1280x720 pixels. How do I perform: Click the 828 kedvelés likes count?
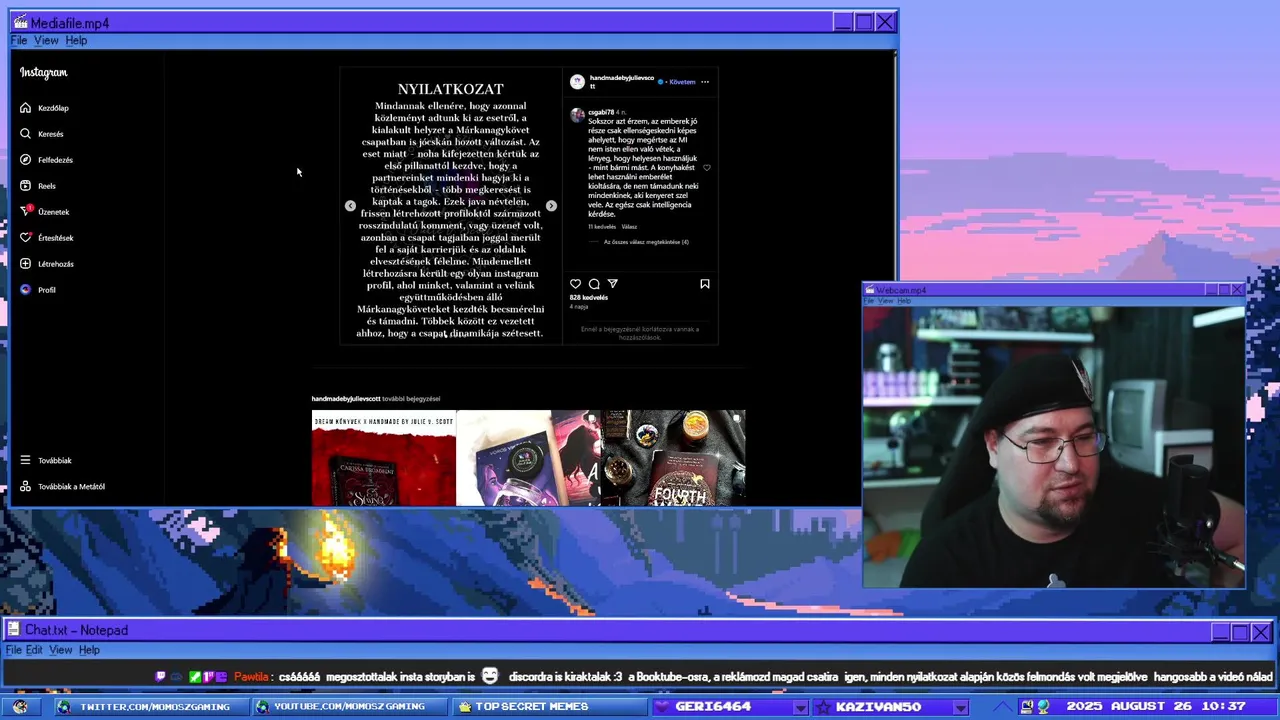pyautogui.click(x=588, y=298)
